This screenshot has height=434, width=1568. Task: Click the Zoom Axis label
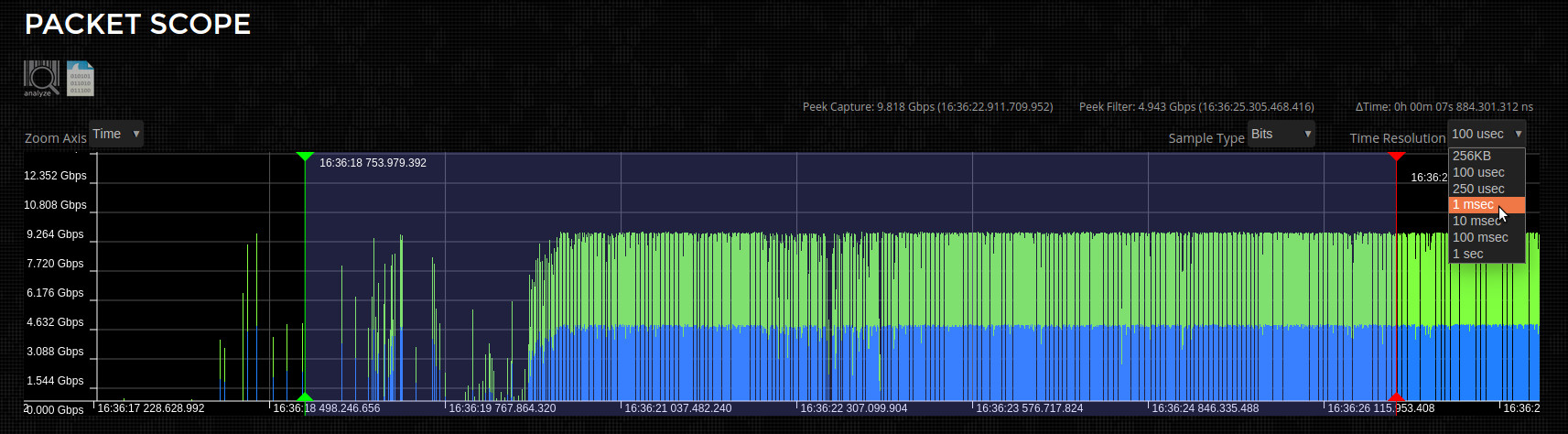(55, 138)
